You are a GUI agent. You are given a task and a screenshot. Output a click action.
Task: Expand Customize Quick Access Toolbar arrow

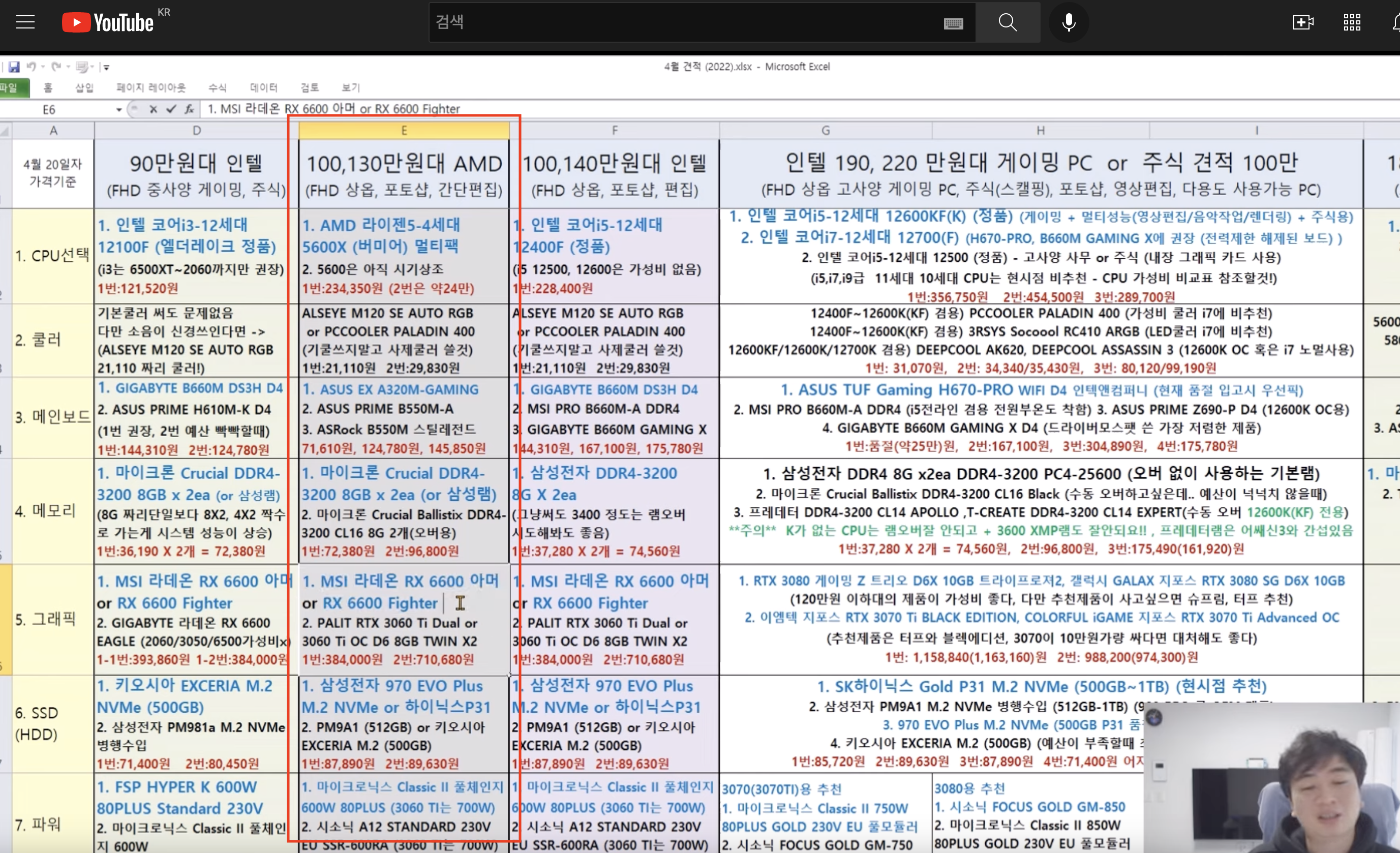pyautogui.click(x=106, y=67)
